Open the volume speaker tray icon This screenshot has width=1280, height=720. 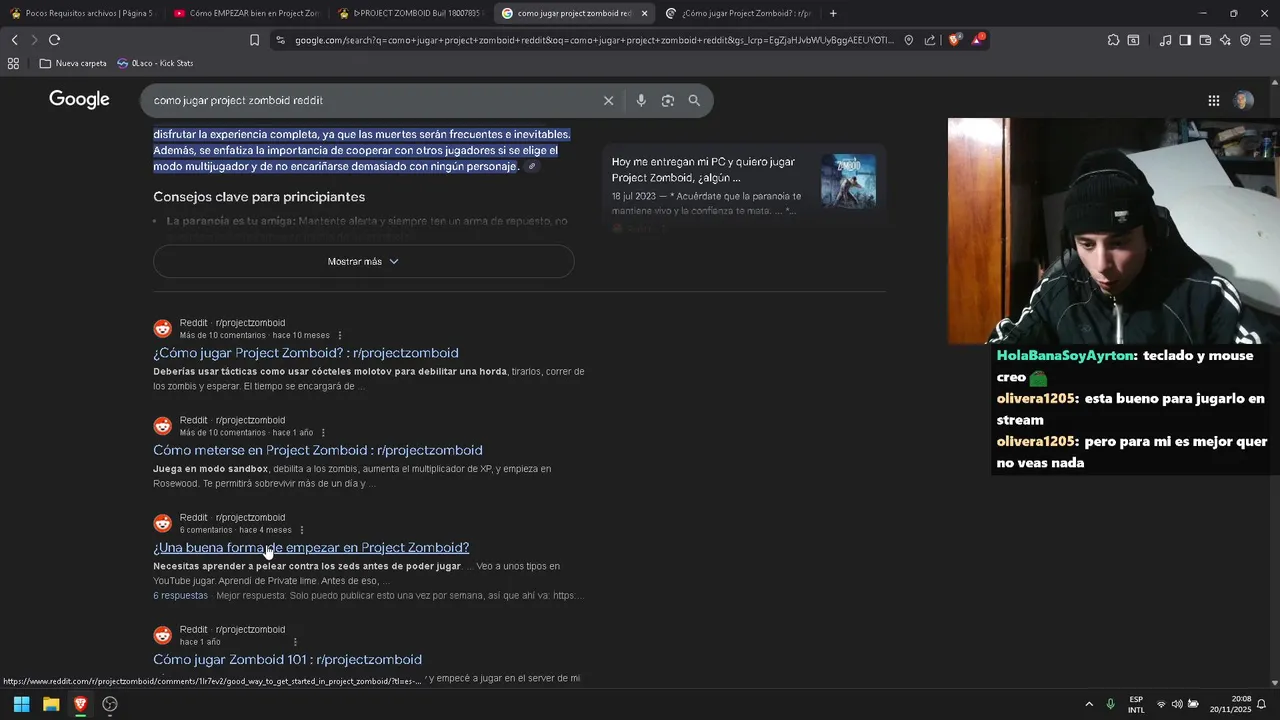(1177, 704)
